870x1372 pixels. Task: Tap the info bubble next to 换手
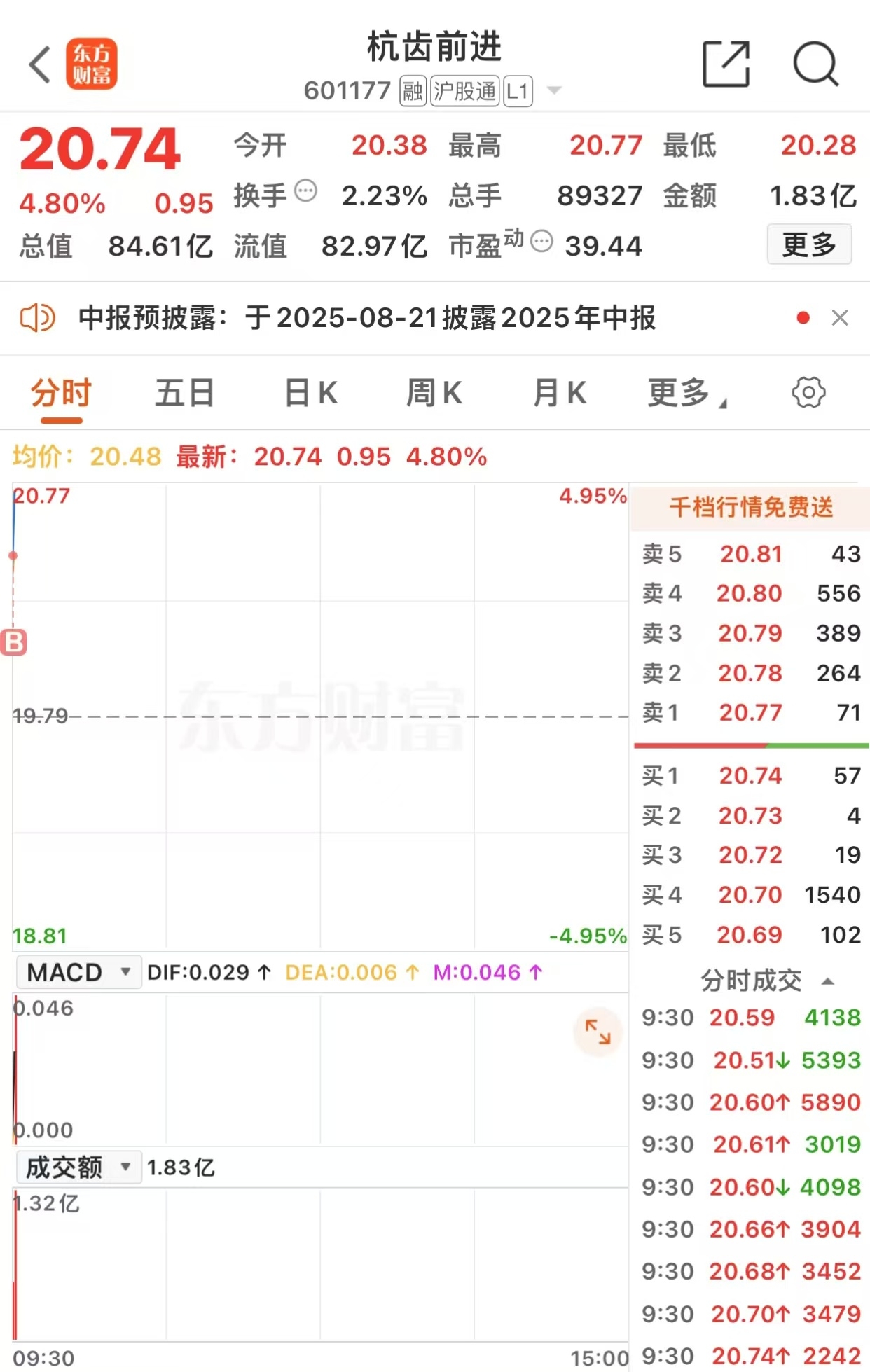coord(306,190)
